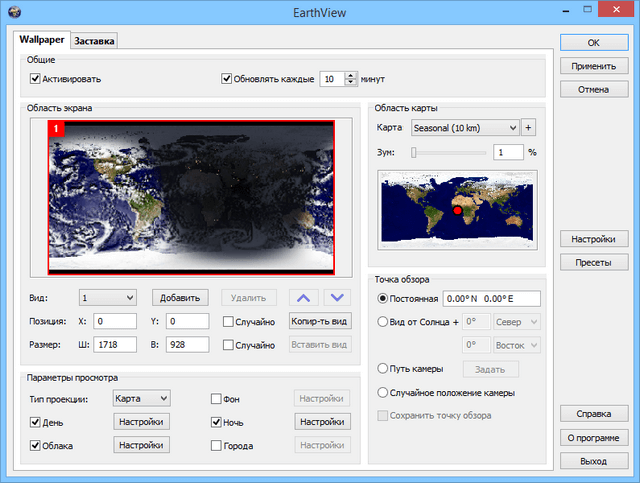Viewport: 640px width, 483px height.
Task: Select the Wallpaper tab
Action: tap(40, 40)
